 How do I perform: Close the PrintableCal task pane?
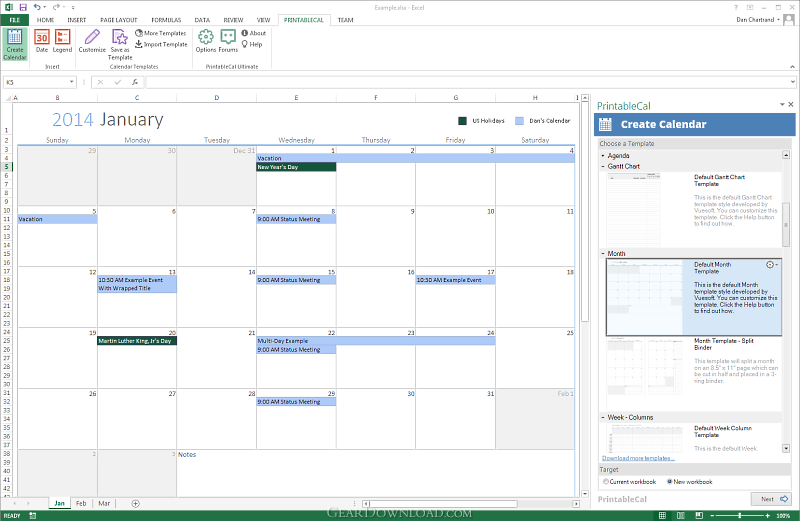791,105
